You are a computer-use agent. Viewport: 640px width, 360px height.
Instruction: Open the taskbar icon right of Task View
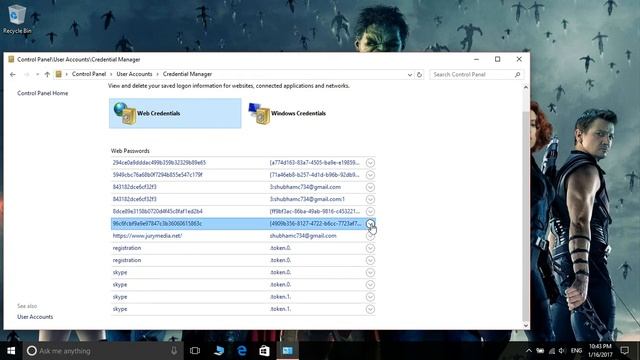pos(219,351)
